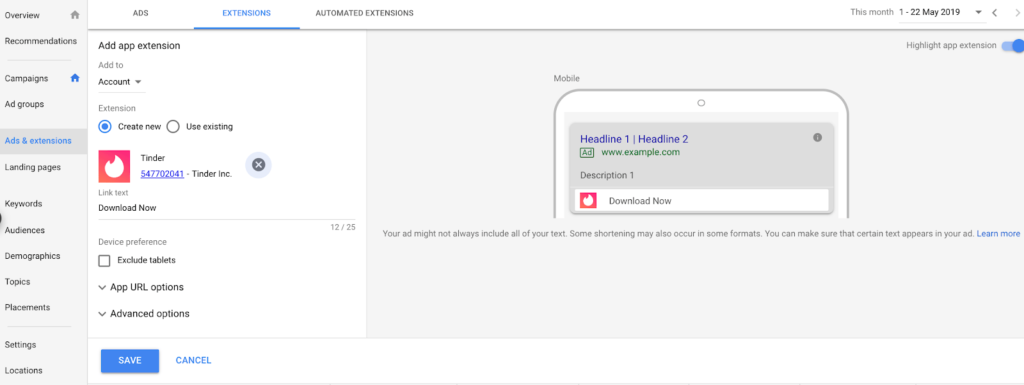The image size is (1024, 385).
Task: Click the green Ad badge in the preview
Action: pos(586,153)
